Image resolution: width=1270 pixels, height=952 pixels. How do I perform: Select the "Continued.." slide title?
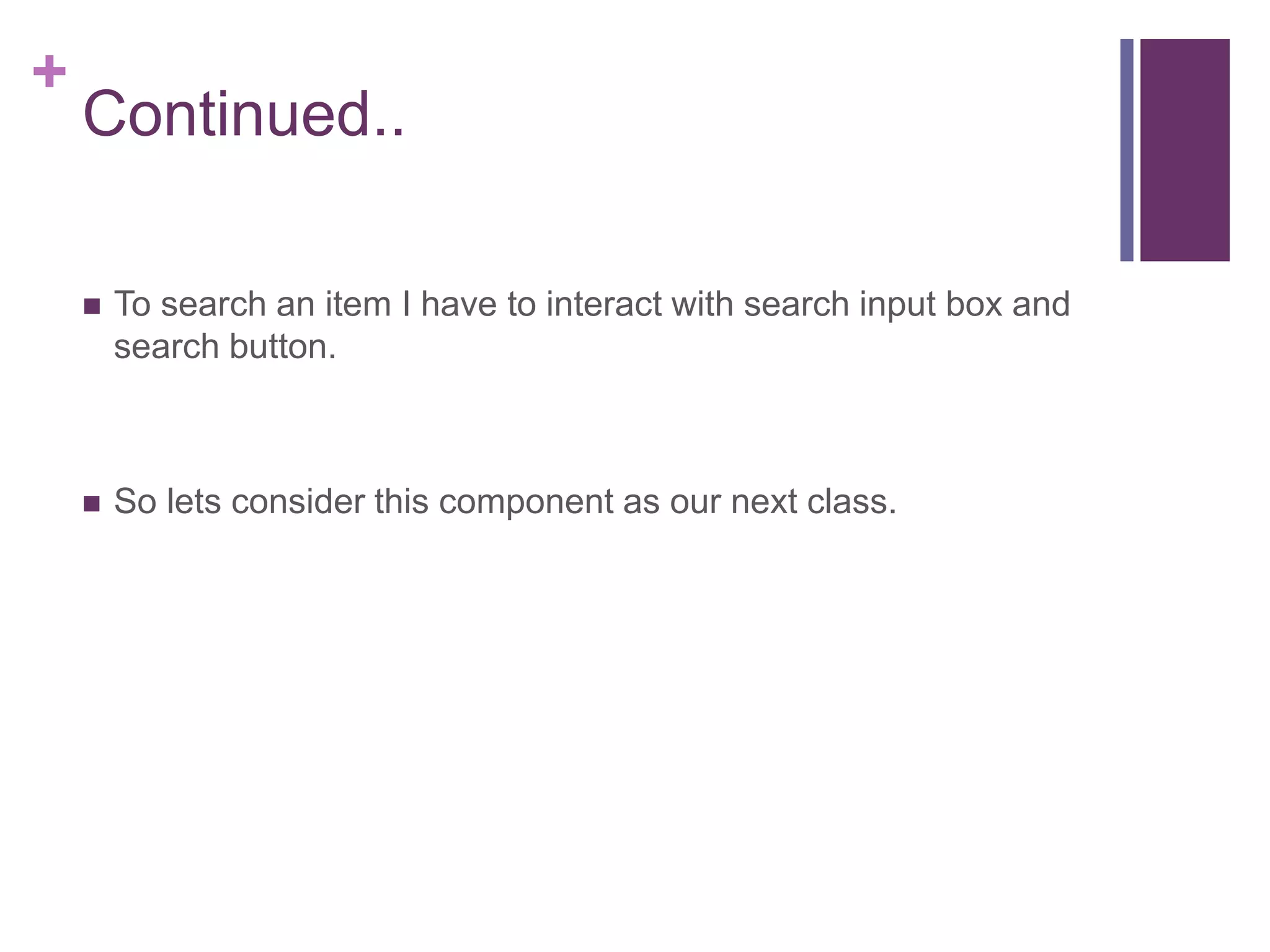243,114
